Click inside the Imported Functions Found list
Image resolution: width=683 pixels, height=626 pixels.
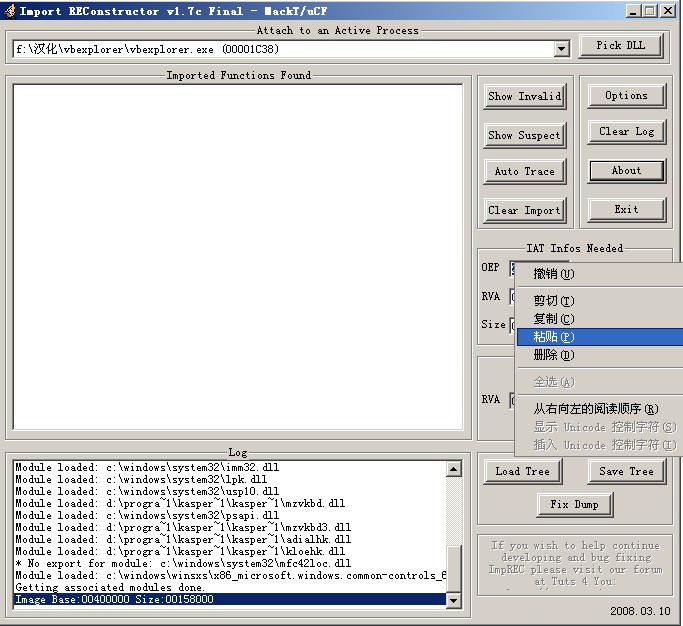pos(238,257)
